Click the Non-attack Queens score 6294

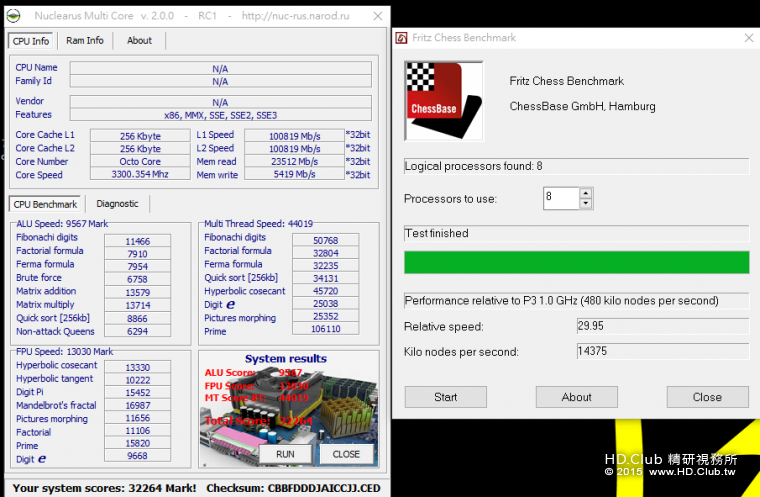pos(138,331)
